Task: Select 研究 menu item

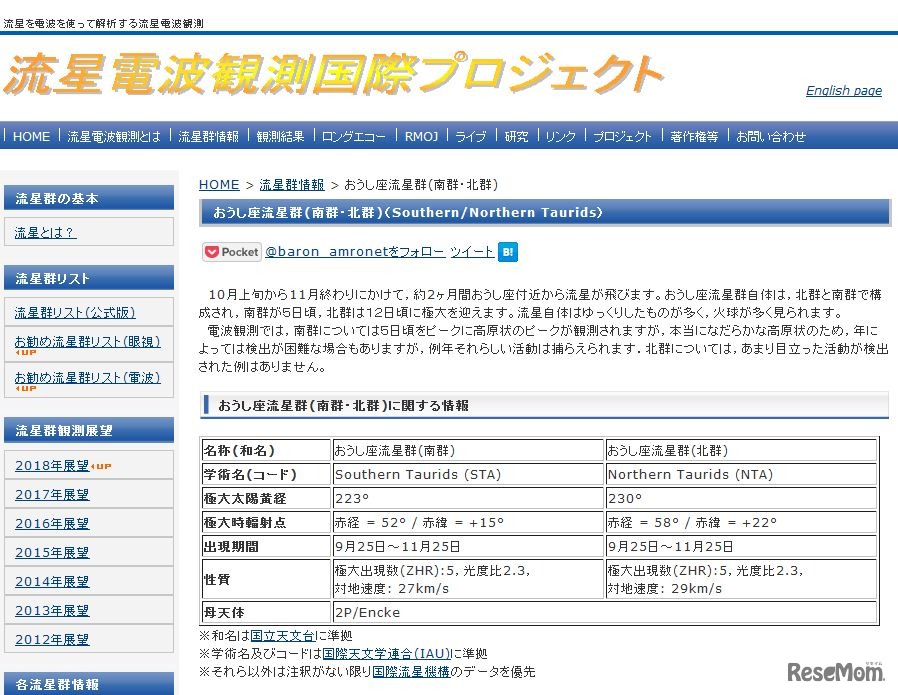Action: [517, 136]
